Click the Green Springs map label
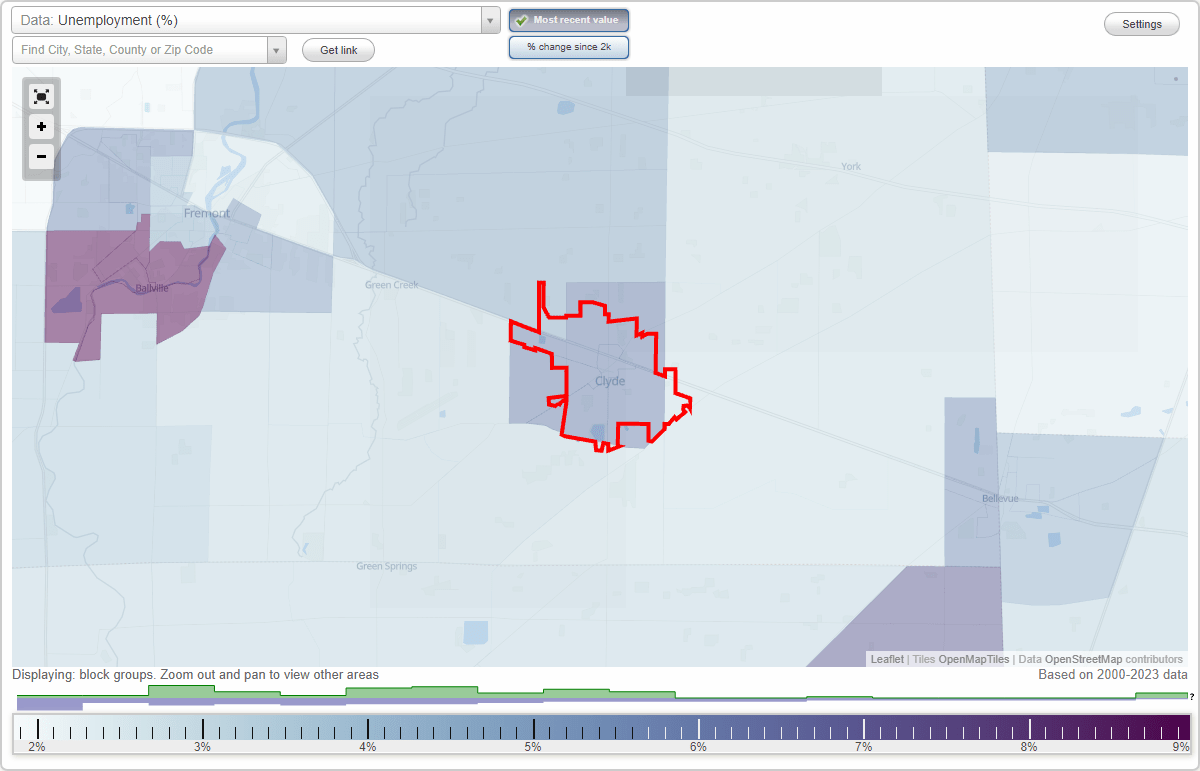The width and height of the screenshot is (1200, 771). click(387, 566)
